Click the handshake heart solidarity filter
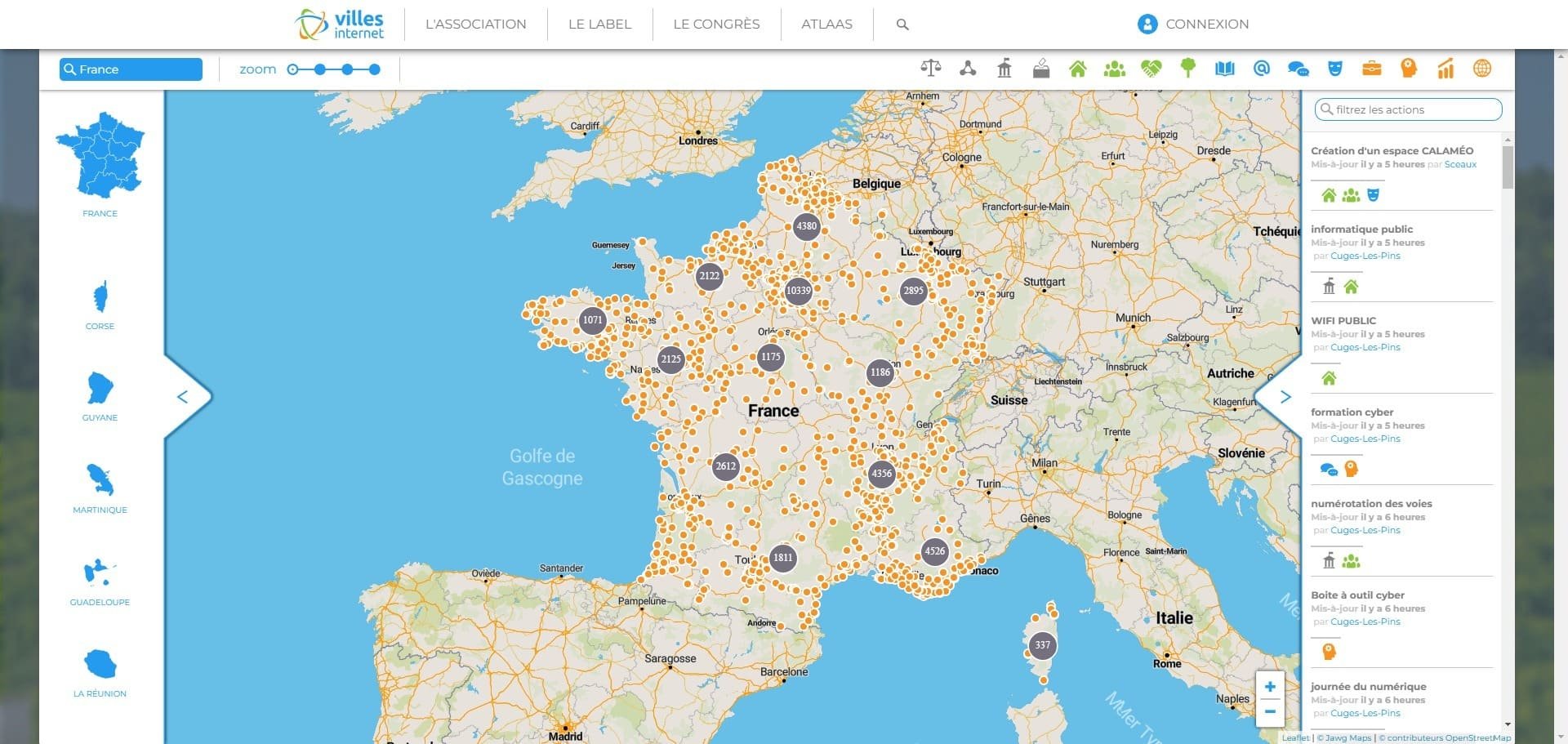 (x=1151, y=69)
